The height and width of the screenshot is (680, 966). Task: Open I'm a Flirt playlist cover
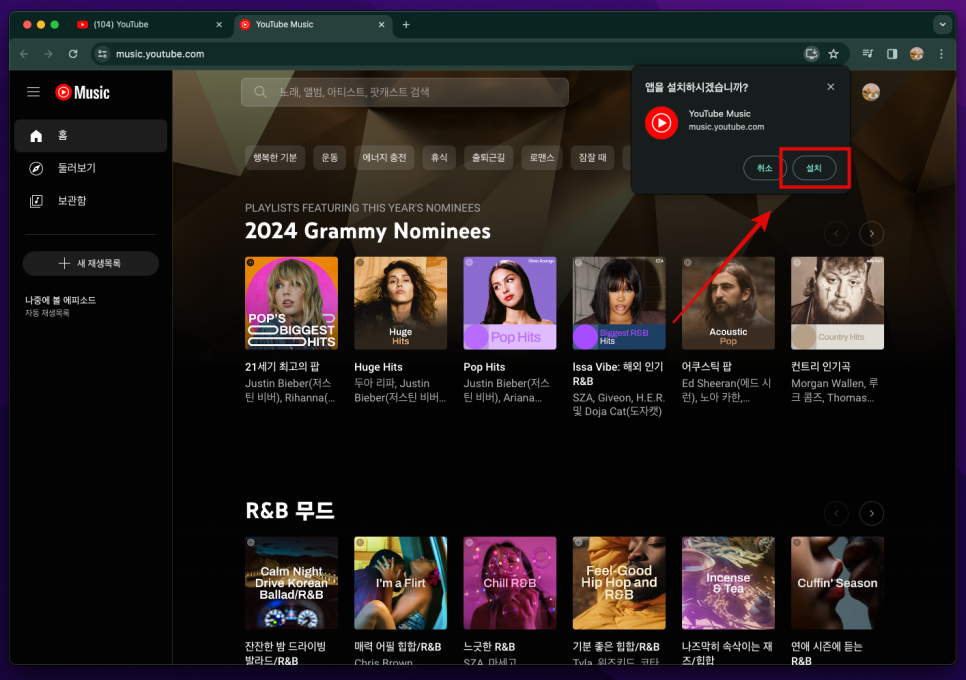pos(400,583)
